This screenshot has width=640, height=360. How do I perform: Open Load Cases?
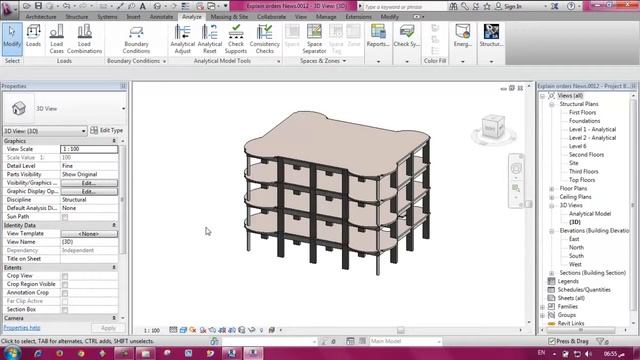[x=57, y=39]
